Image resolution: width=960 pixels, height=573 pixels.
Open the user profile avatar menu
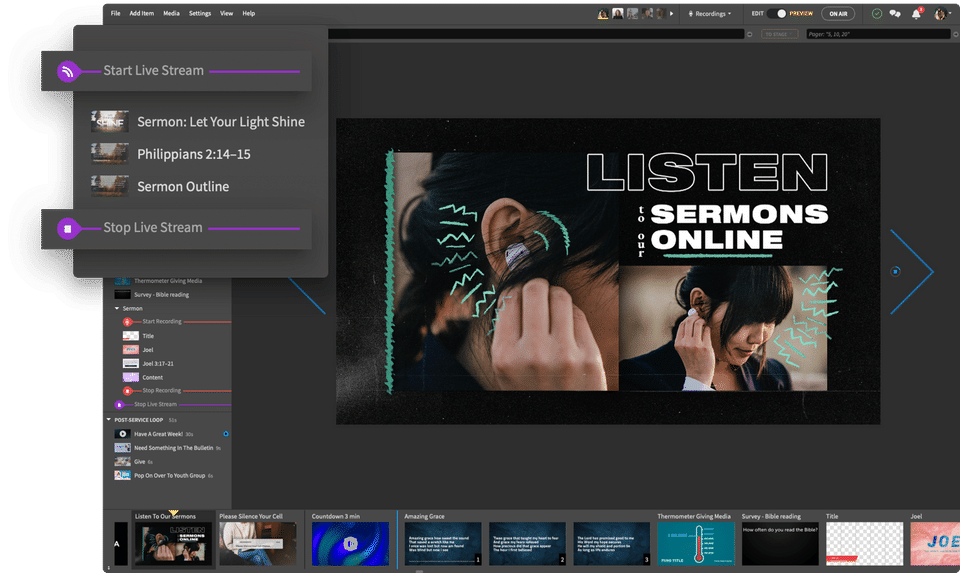[x=940, y=14]
